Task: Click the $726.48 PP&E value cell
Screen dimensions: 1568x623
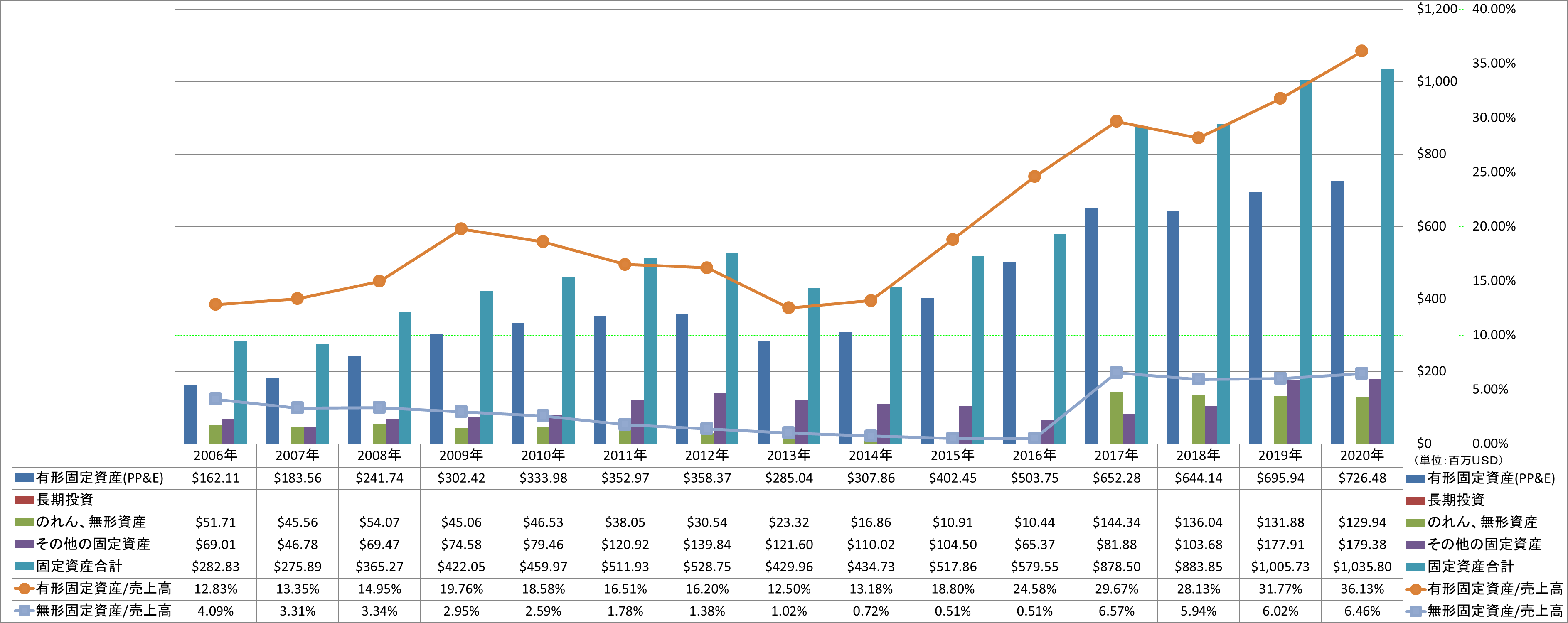Action: (1361, 478)
